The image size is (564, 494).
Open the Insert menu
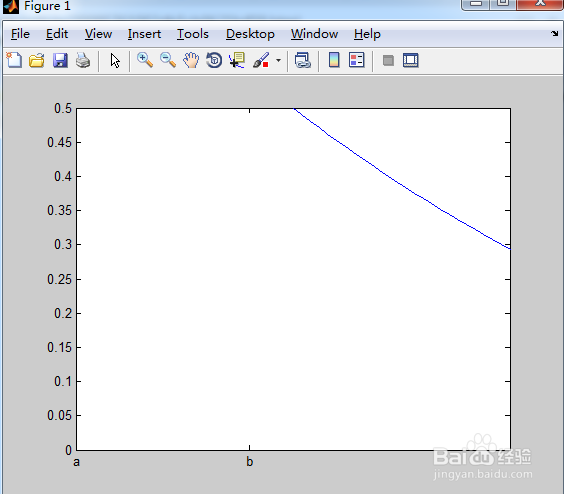pyautogui.click(x=144, y=34)
